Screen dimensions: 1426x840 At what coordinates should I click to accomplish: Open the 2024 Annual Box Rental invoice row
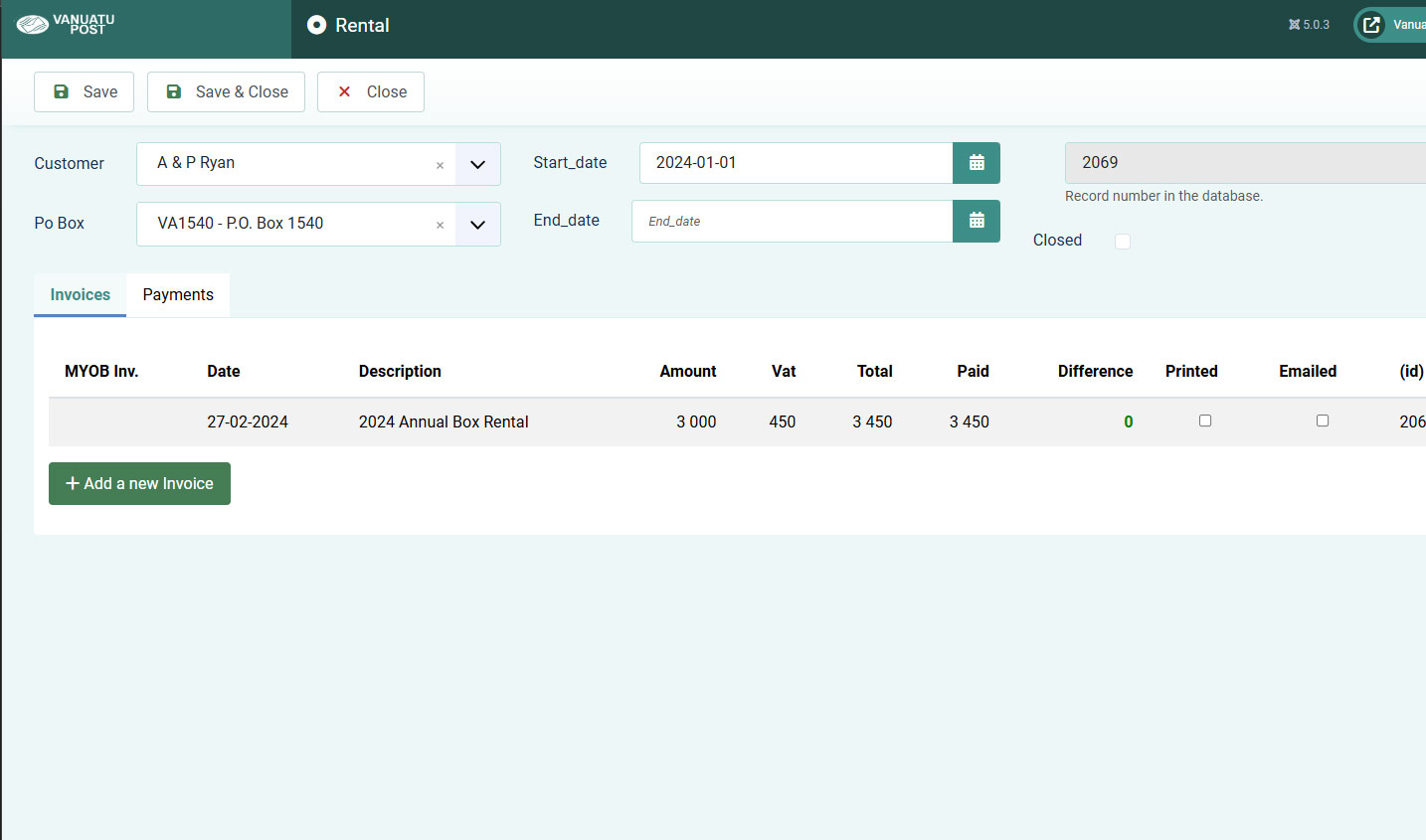tap(444, 422)
